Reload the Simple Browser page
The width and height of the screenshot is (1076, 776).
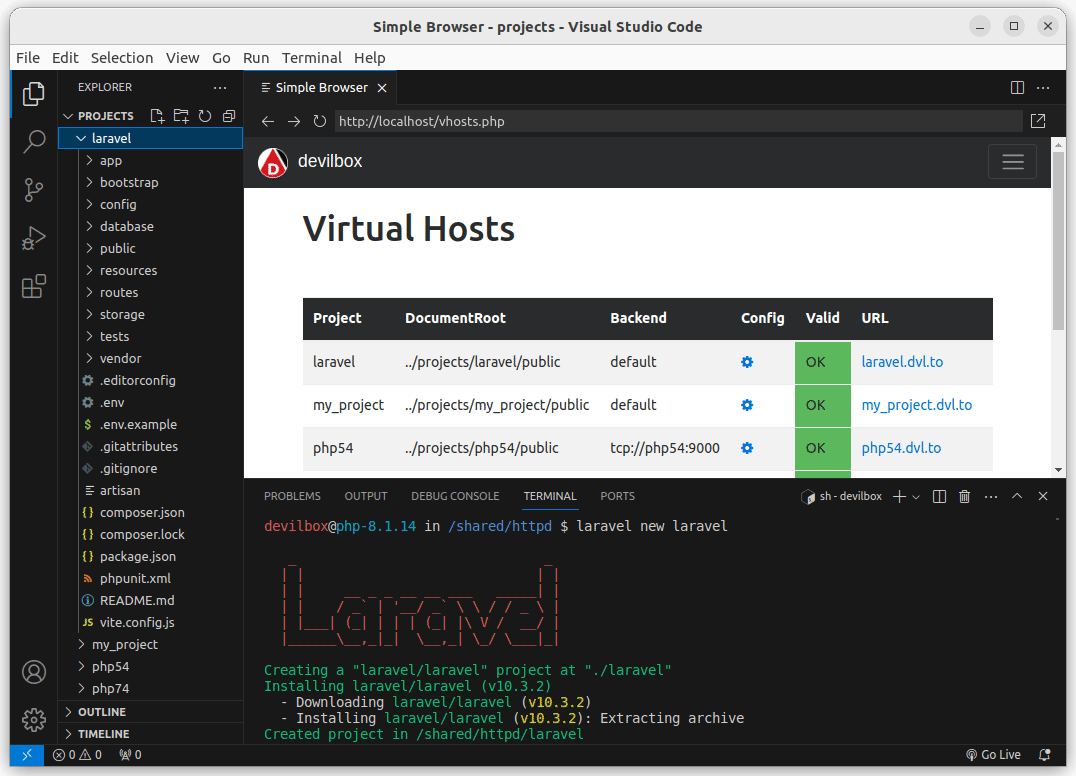[320, 121]
